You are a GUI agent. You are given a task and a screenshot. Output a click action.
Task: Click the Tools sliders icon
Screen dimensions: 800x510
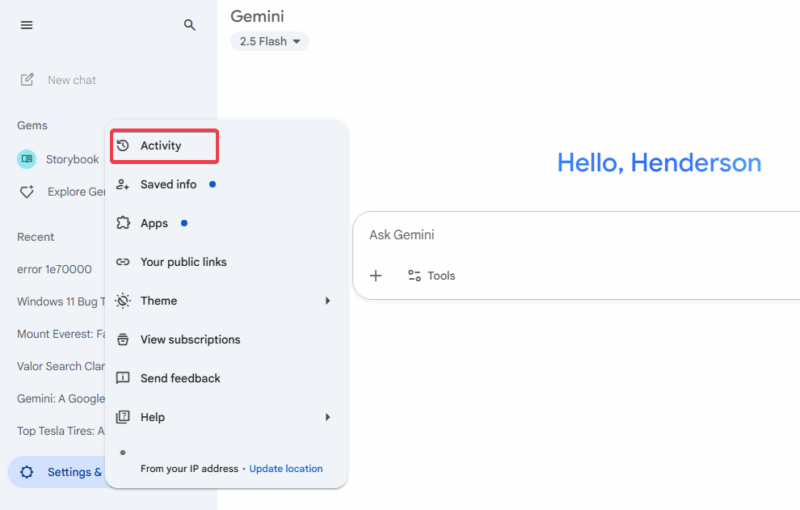click(414, 275)
